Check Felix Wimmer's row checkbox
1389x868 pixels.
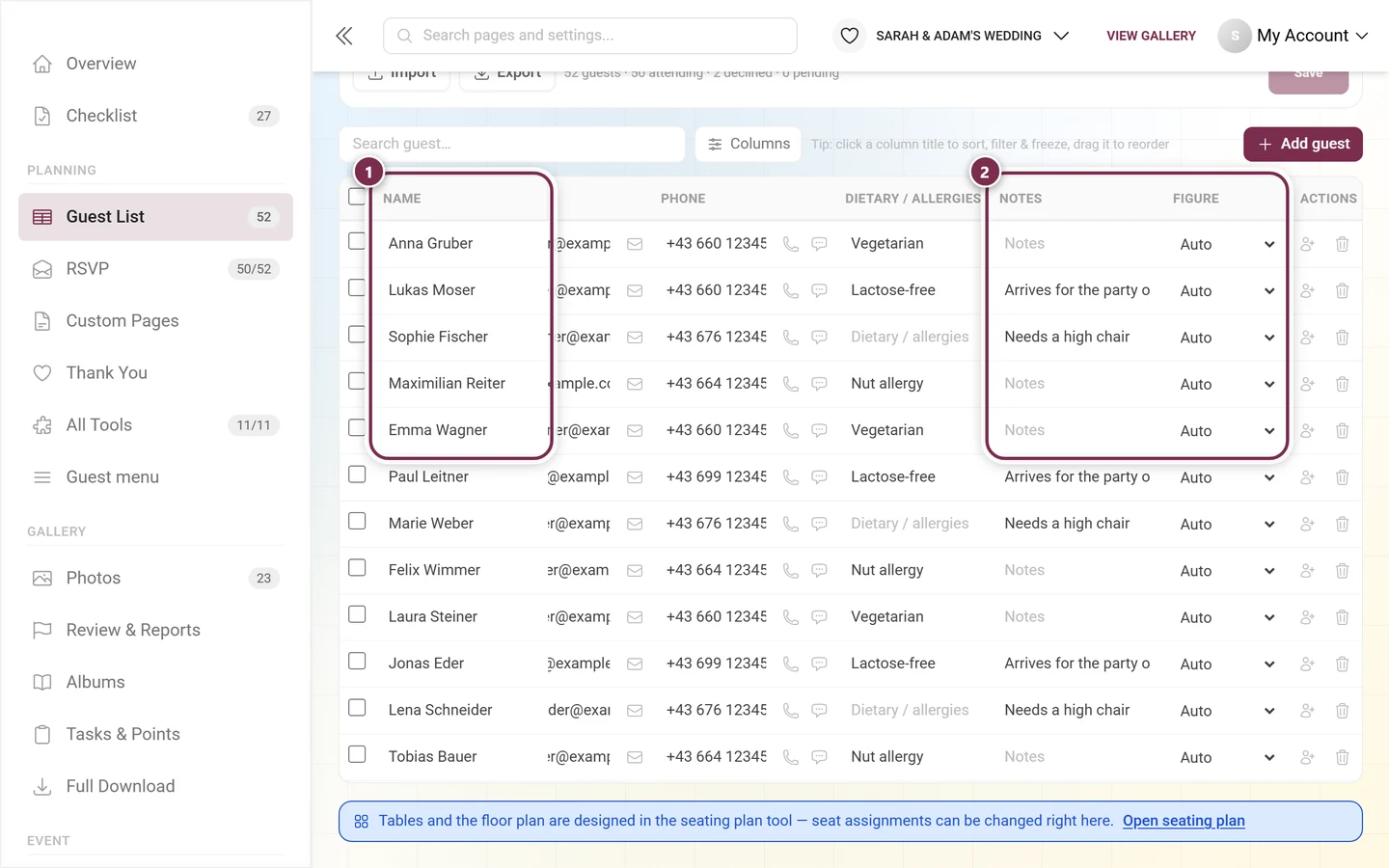(357, 568)
